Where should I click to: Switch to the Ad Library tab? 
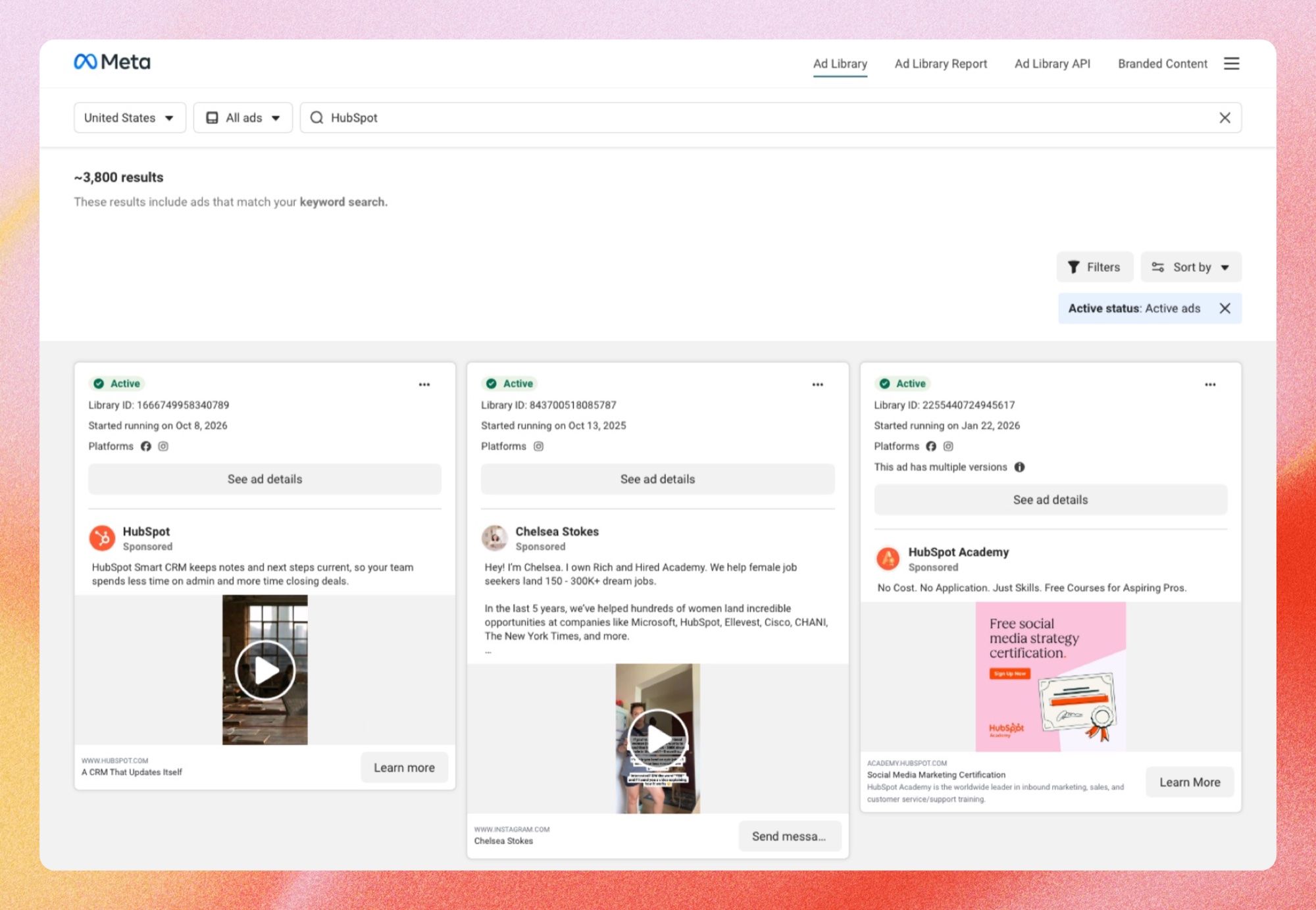(x=840, y=64)
